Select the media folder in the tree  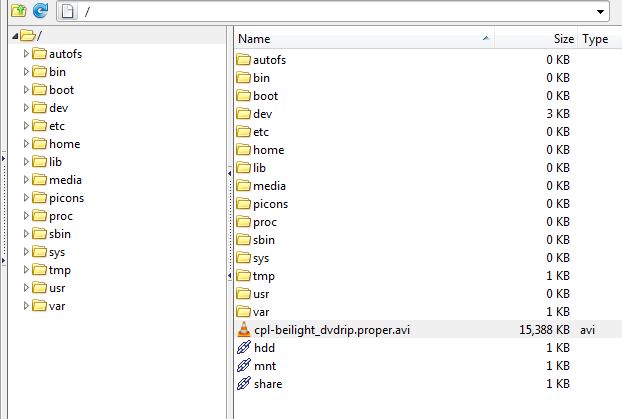pyautogui.click(x=67, y=180)
